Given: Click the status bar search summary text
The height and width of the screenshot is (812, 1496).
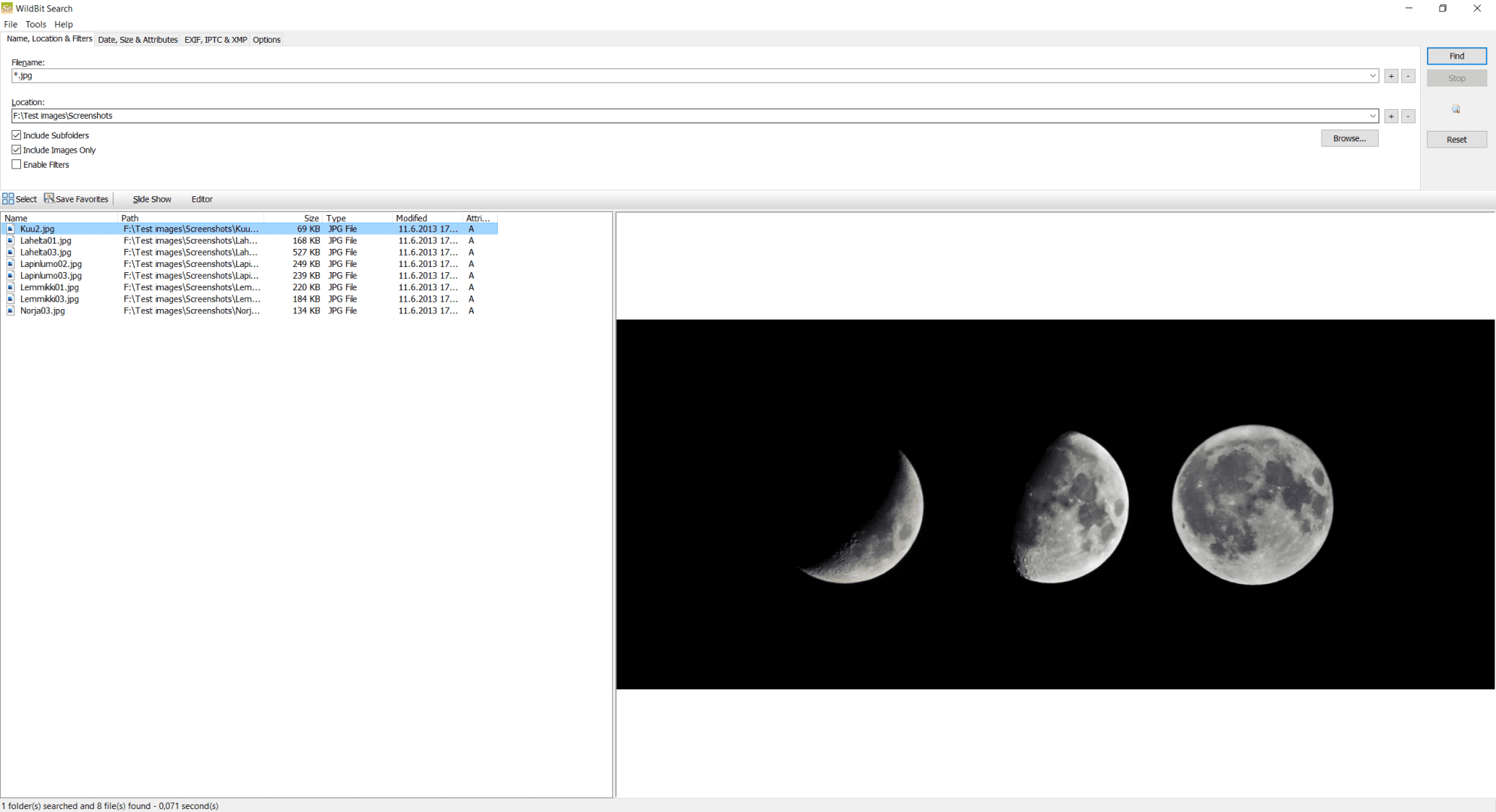Looking at the screenshot, I should [110, 806].
